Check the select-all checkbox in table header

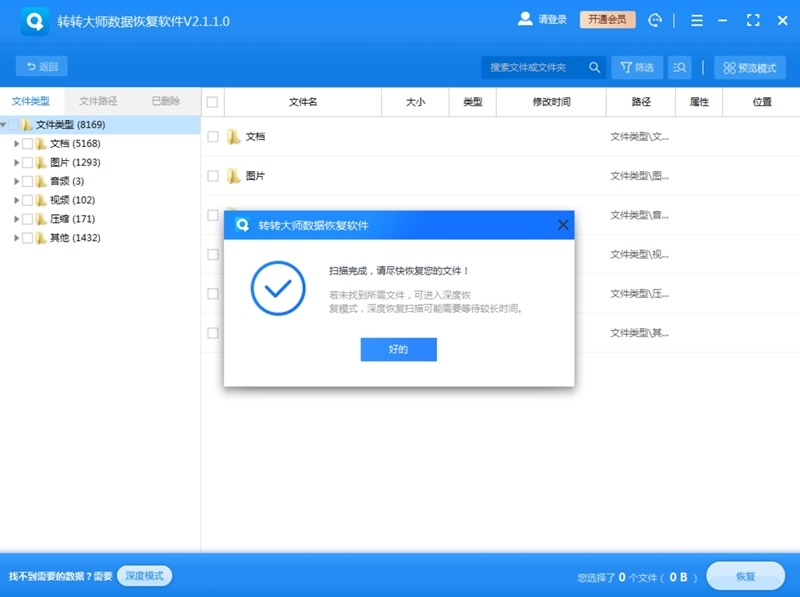[212, 102]
